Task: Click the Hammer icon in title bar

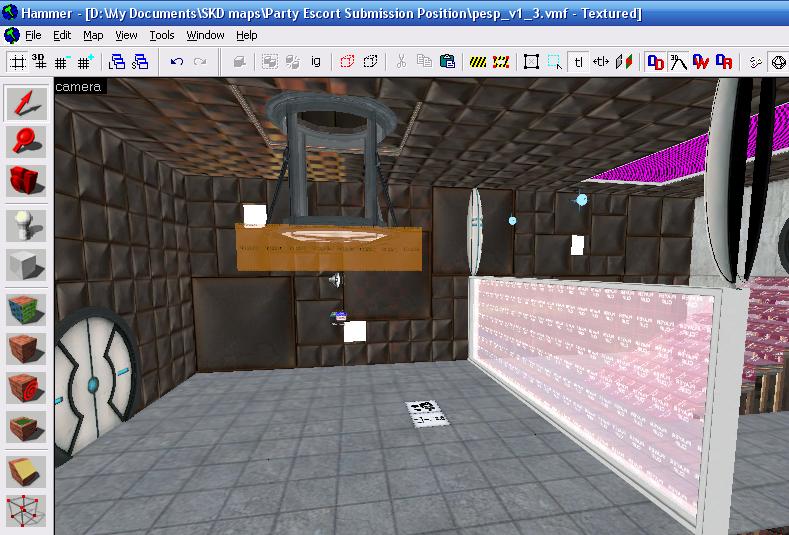Action: coord(10,12)
